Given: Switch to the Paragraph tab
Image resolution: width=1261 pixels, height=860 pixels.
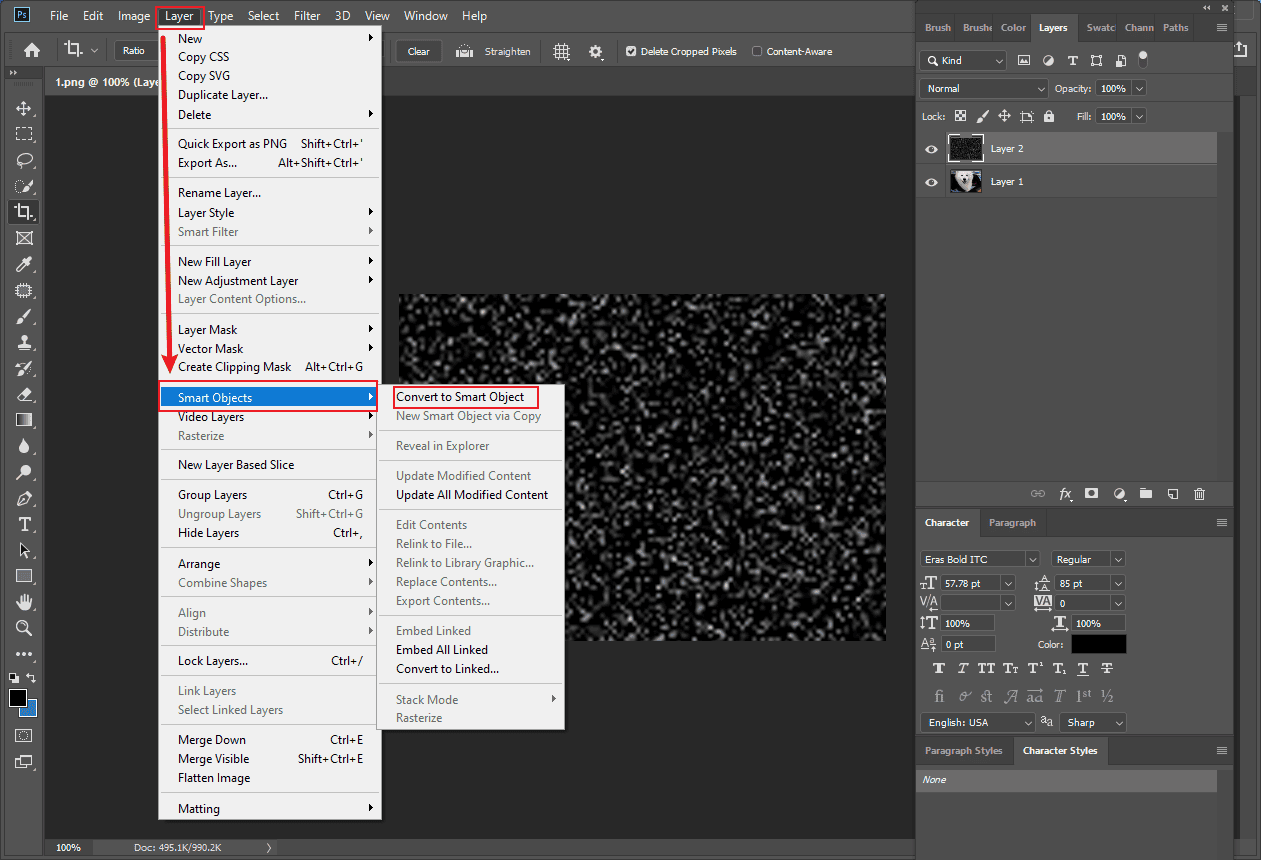Looking at the screenshot, I should coord(1012,522).
